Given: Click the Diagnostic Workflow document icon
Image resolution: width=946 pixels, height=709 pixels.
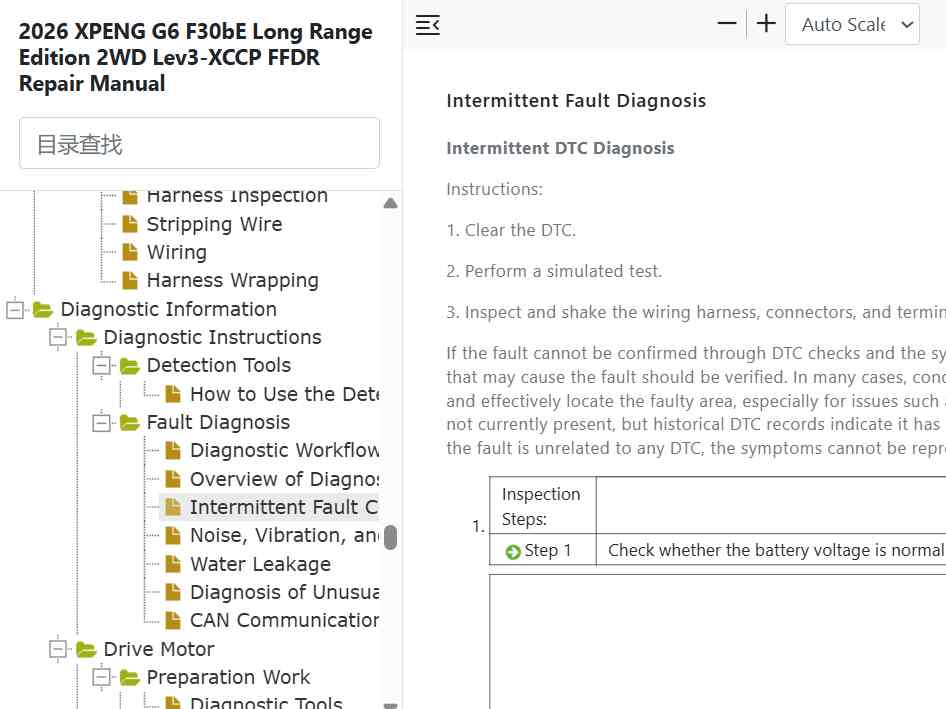Looking at the screenshot, I should 173,451.
